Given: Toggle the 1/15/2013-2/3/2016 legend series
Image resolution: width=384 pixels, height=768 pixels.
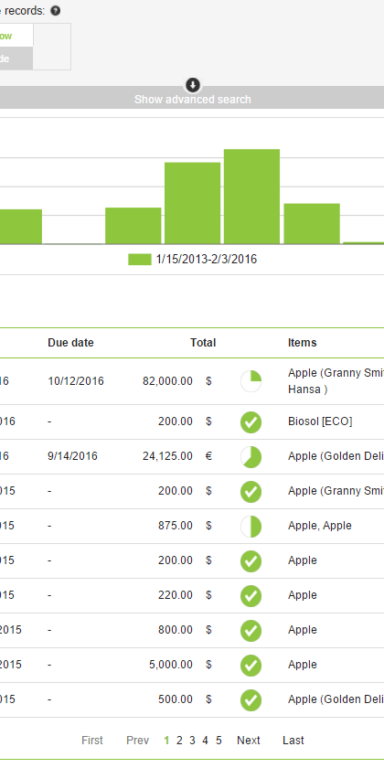Looking at the screenshot, I should pos(192,260).
